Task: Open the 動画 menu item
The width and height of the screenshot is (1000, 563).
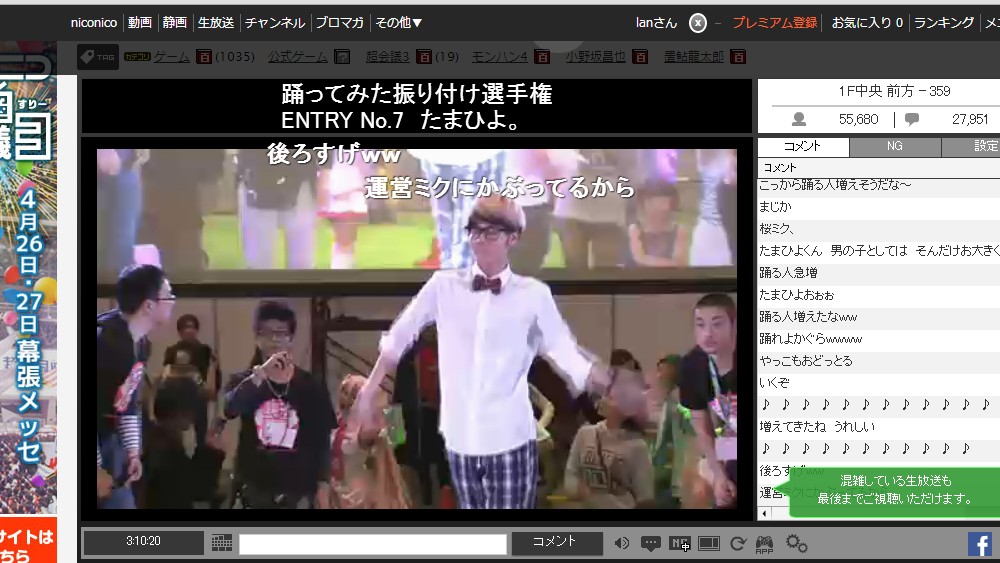Action: (x=140, y=23)
